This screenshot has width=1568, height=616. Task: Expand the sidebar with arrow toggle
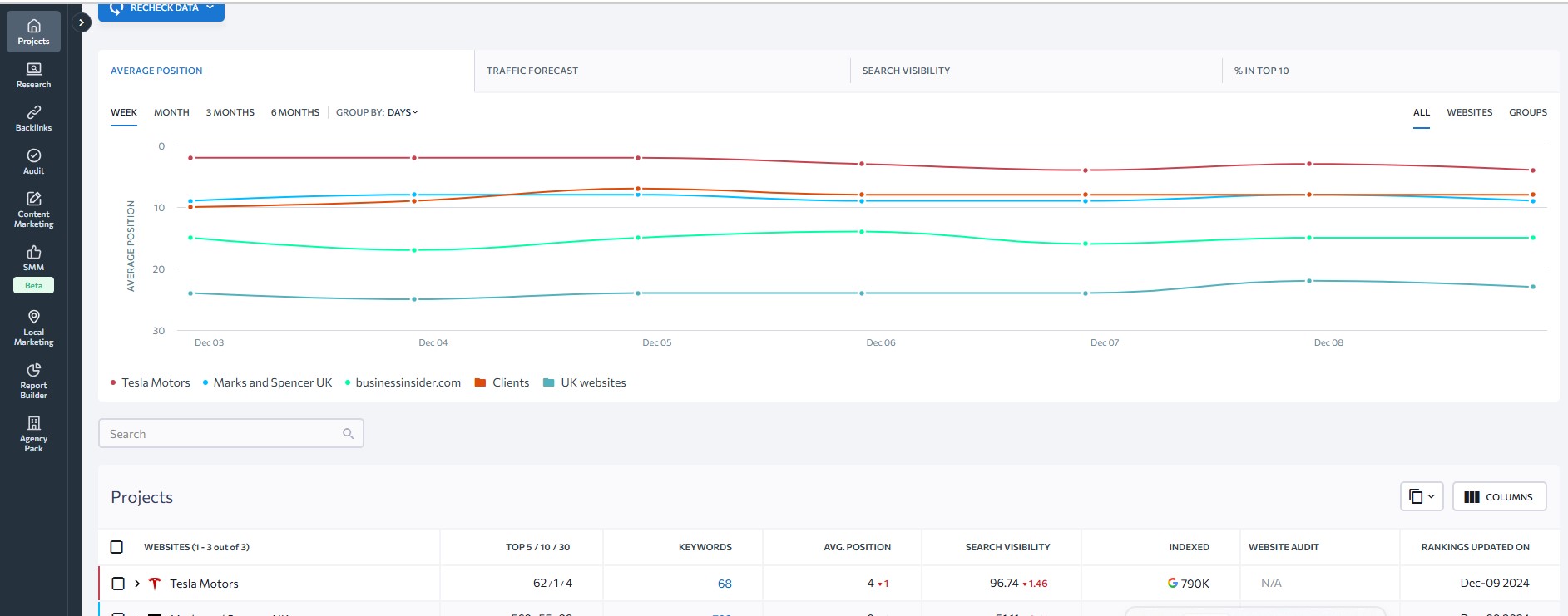pyautogui.click(x=81, y=22)
